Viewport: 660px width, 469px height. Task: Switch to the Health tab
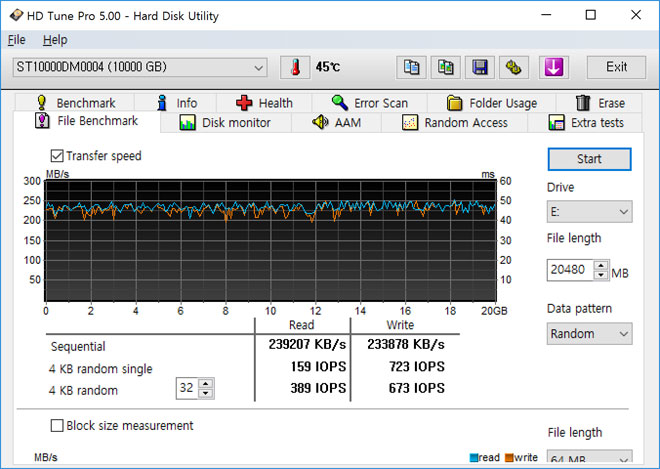264,103
